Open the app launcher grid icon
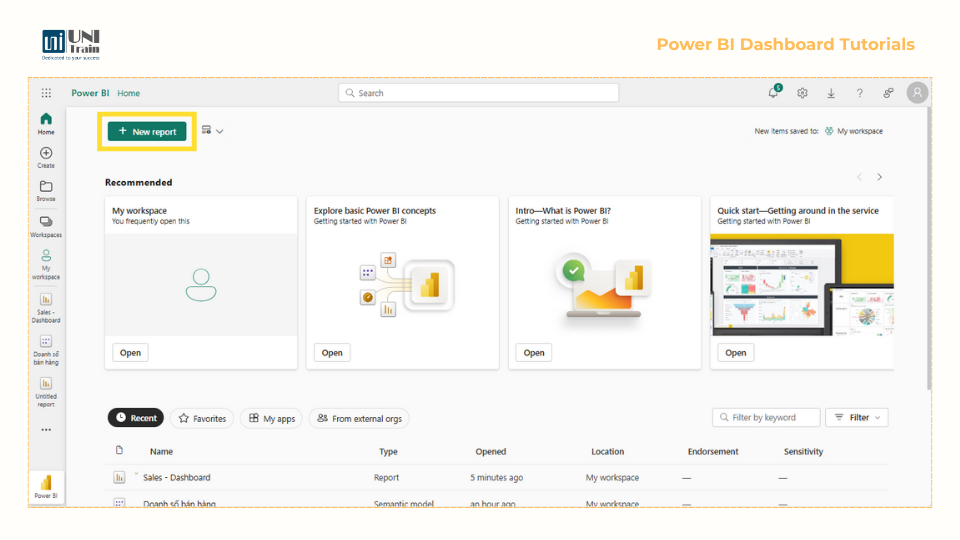The height and width of the screenshot is (540, 960). [x=46, y=93]
